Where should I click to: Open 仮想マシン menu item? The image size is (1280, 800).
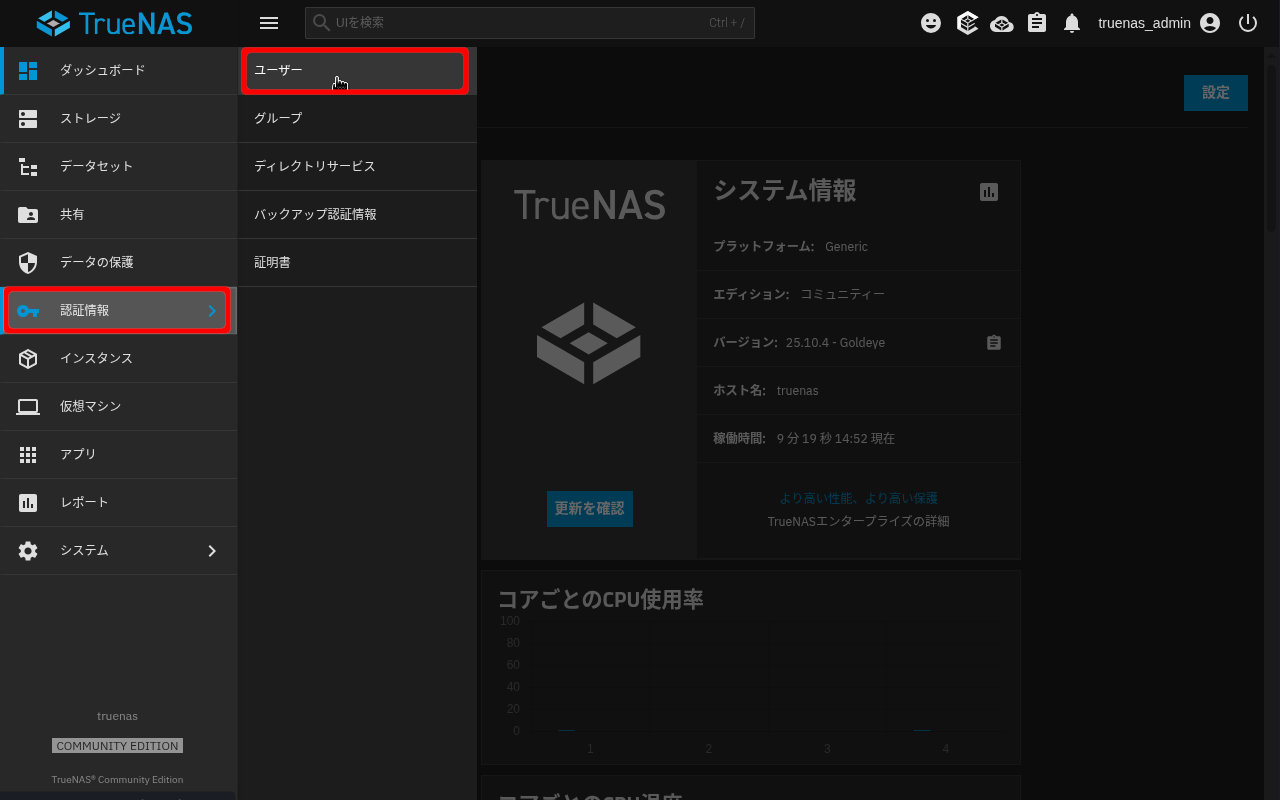(x=119, y=406)
